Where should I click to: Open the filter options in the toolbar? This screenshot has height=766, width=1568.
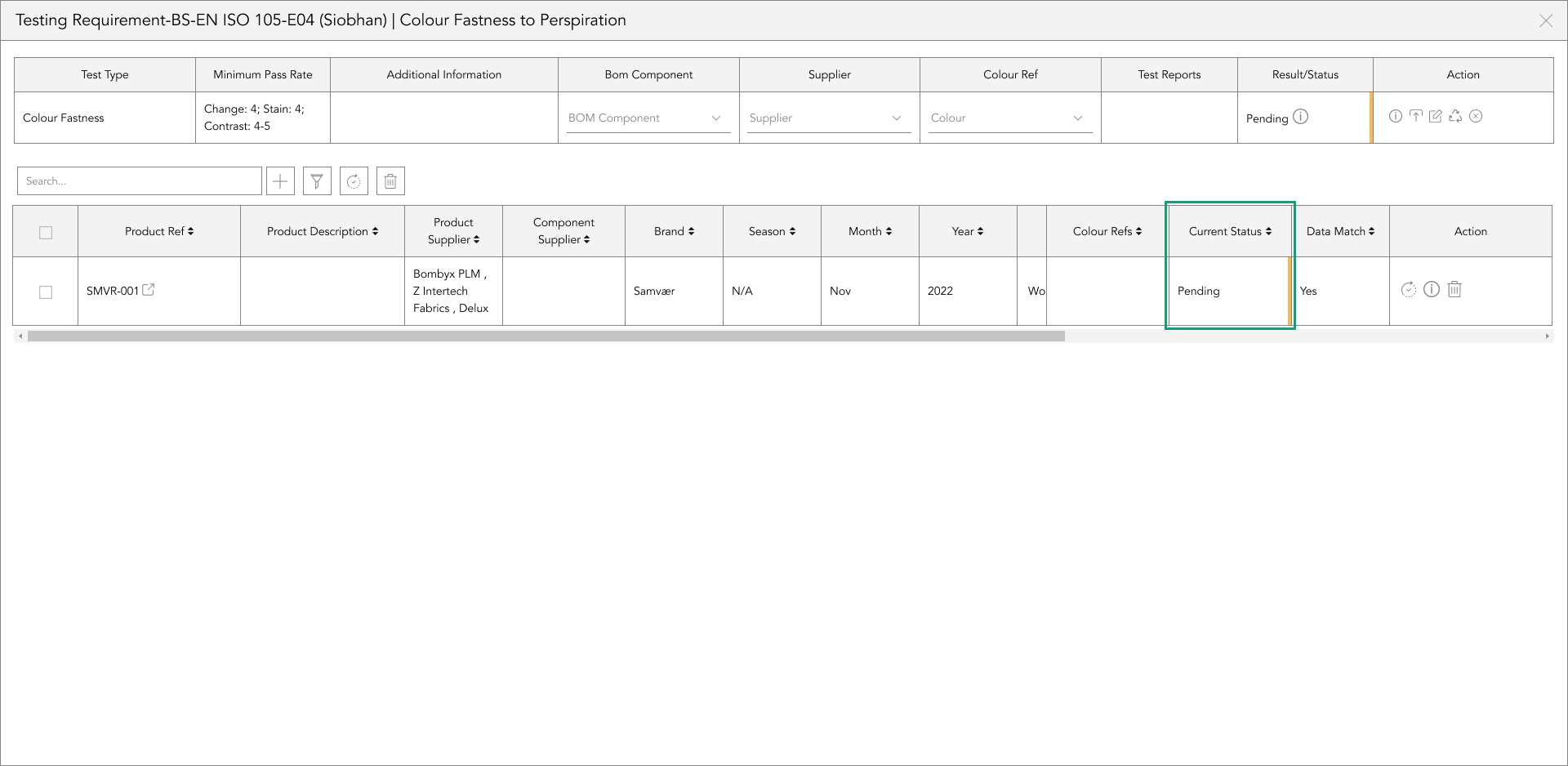317,180
